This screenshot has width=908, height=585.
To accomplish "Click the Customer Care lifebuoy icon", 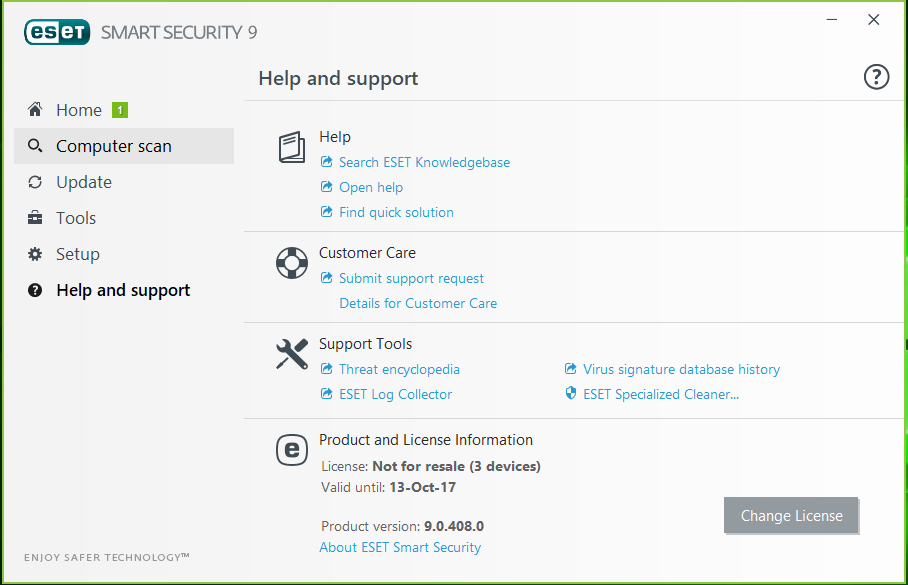I will 292,263.
